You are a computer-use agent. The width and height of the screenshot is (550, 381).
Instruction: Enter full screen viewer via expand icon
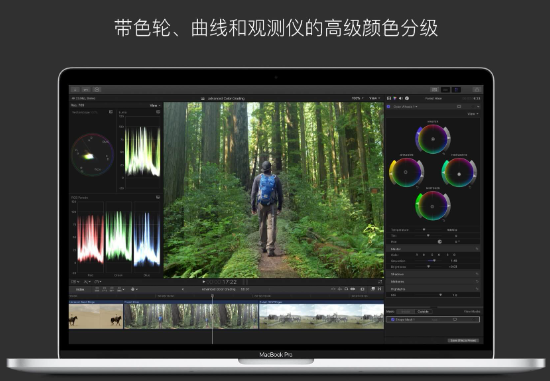[x=380, y=281]
